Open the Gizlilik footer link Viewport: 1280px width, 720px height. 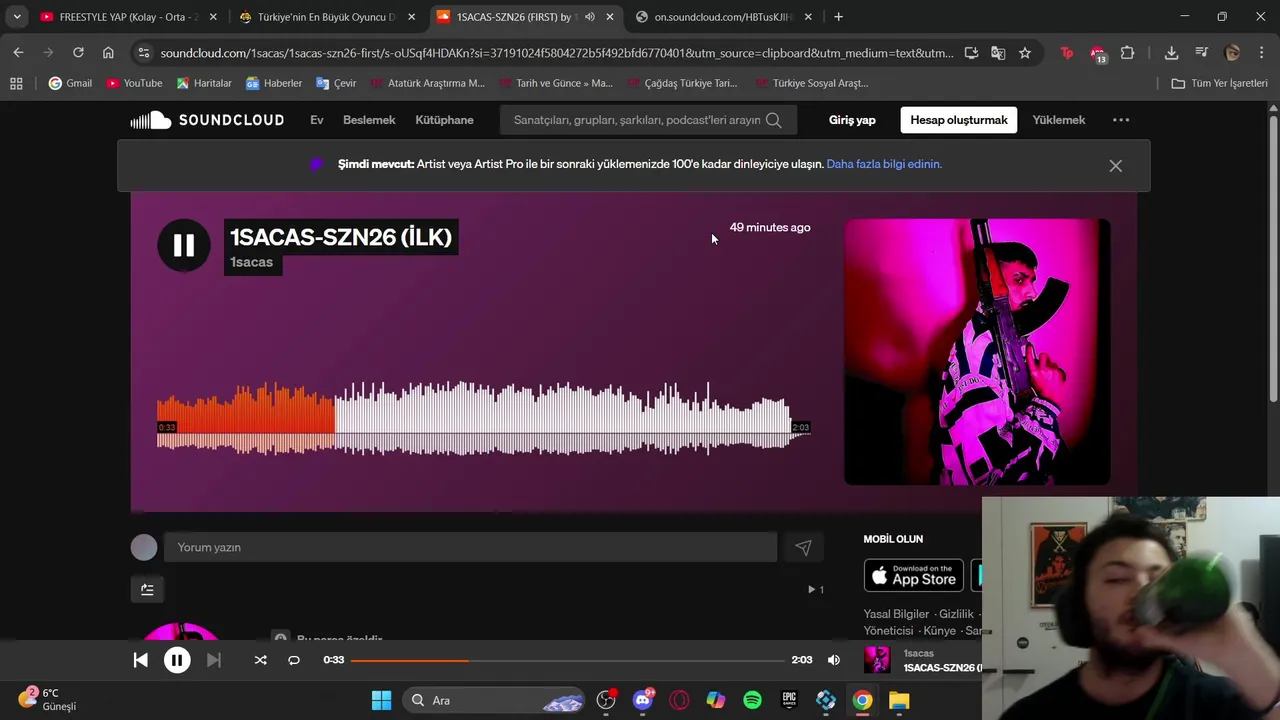click(956, 614)
